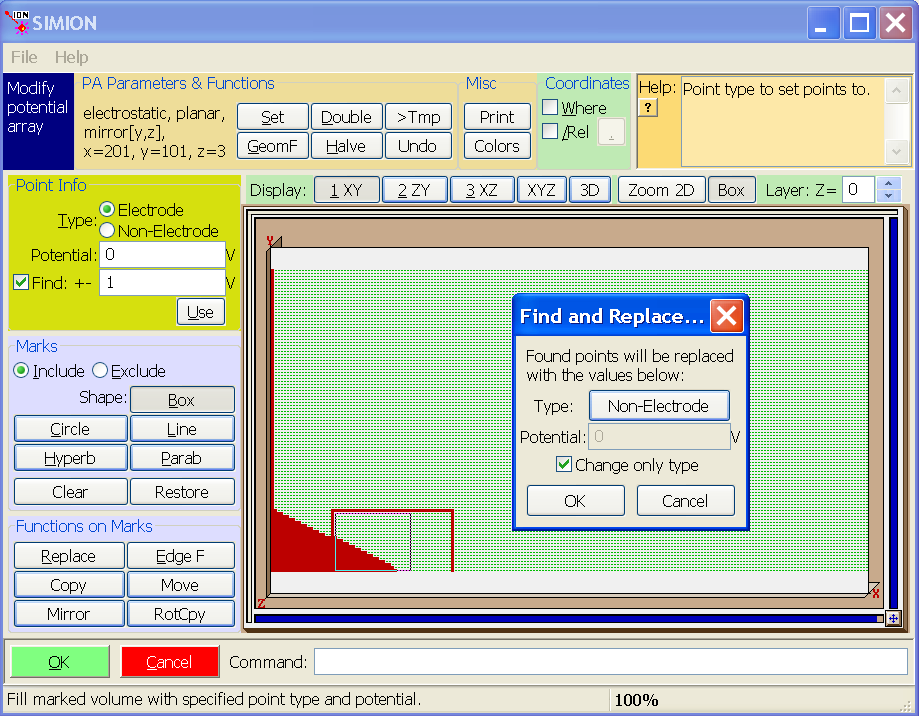Click the Layer Z input field
This screenshot has width=919, height=716.
click(859, 189)
